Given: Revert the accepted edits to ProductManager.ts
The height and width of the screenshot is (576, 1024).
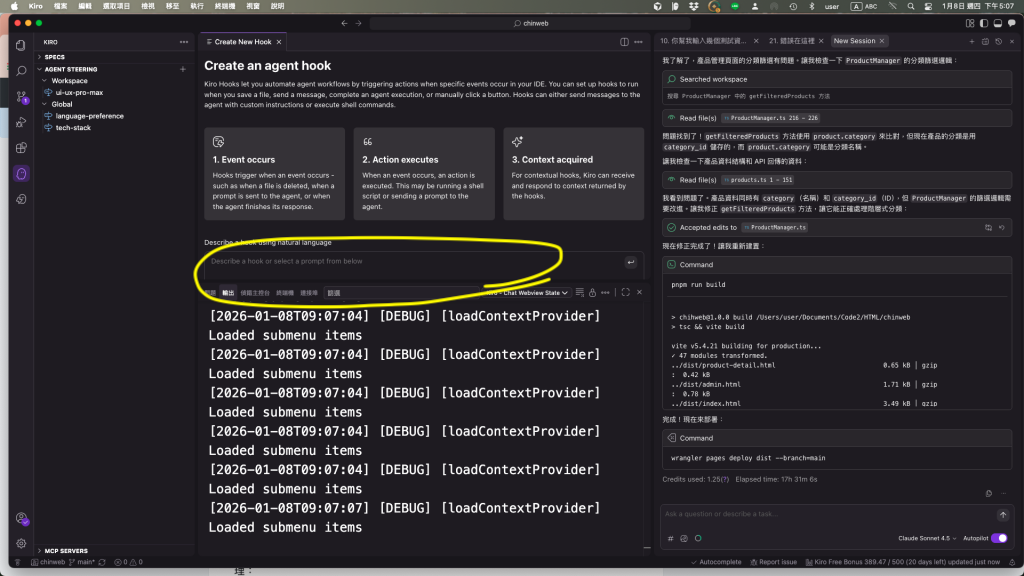Looking at the screenshot, I should click(1002, 227).
